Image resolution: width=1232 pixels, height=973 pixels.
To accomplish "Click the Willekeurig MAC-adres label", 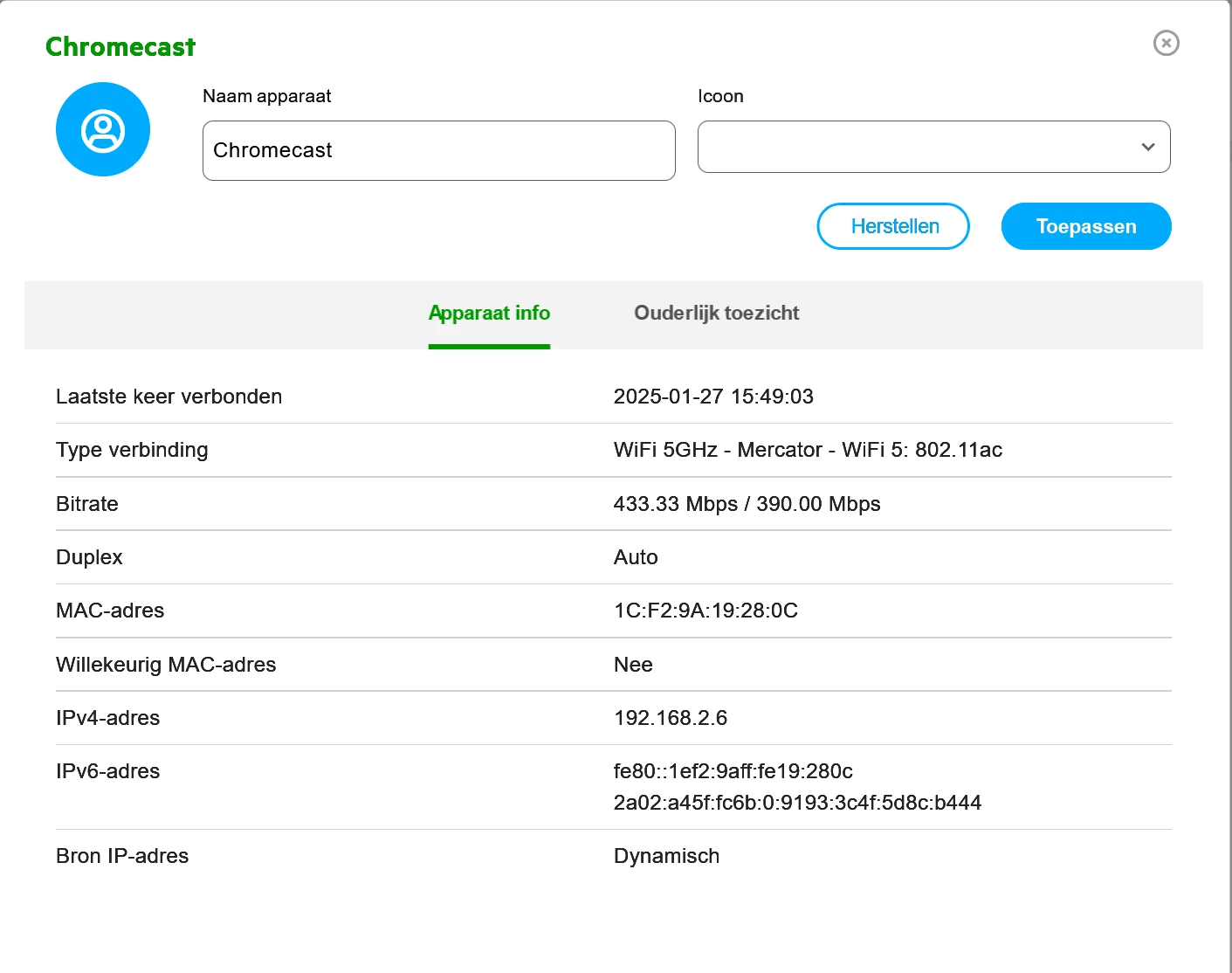I will point(166,665).
